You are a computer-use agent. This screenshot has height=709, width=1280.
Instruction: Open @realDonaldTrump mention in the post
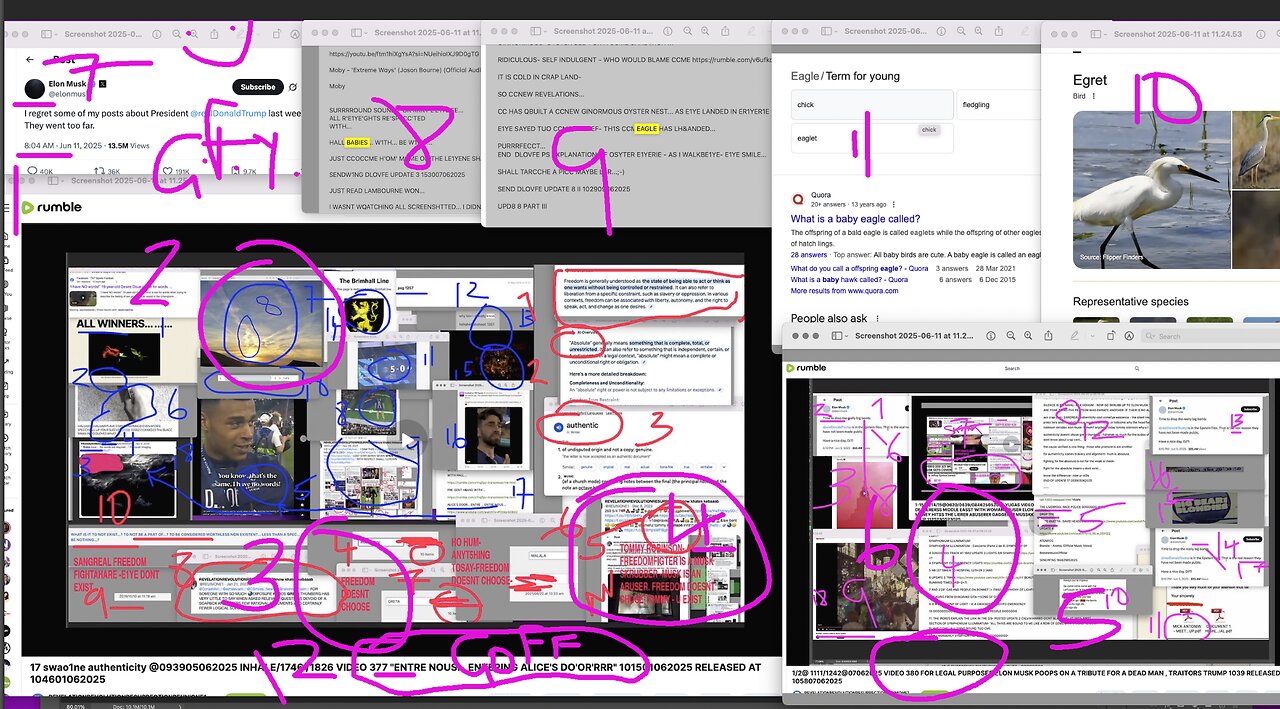(228, 114)
